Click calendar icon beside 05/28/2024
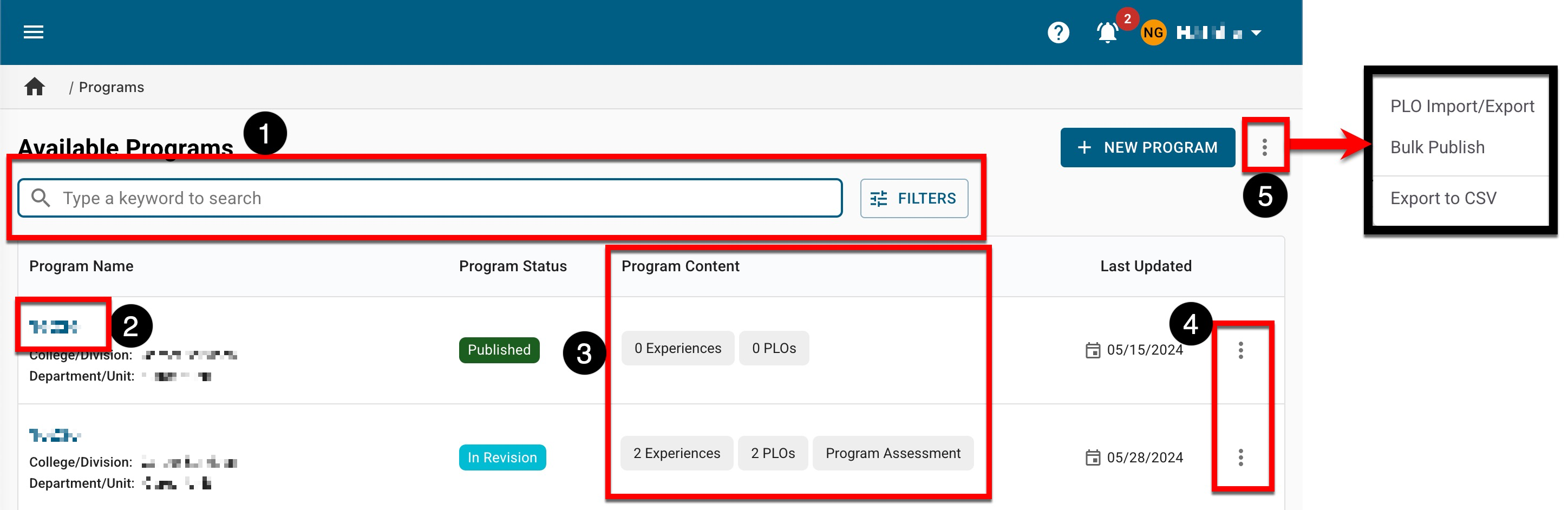The width and height of the screenshot is (1568, 510). click(1093, 457)
